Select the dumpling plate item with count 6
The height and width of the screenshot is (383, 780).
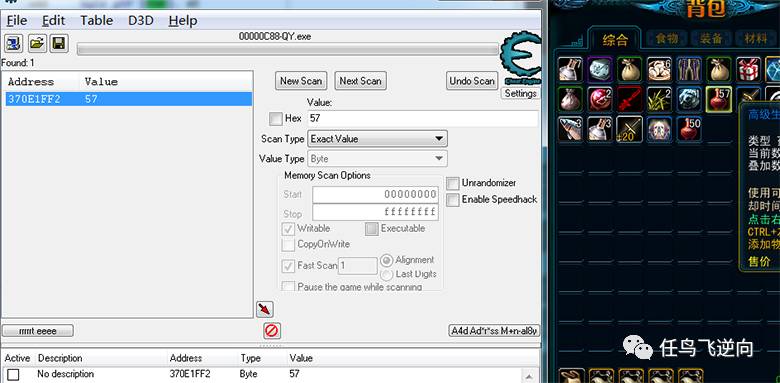tap(660, 70)
